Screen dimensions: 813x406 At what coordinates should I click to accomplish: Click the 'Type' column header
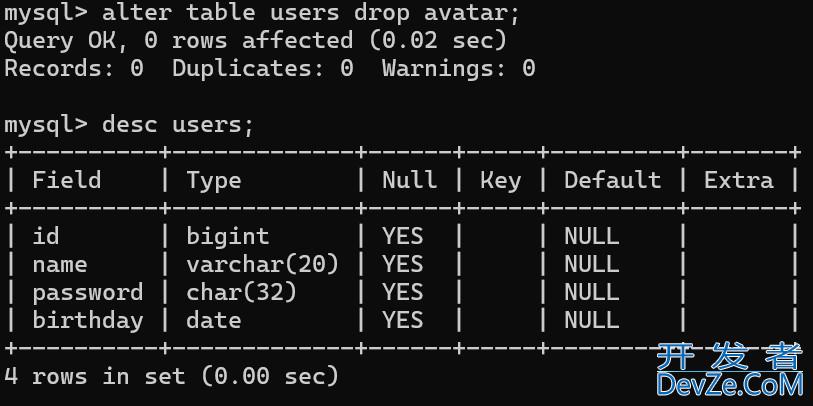(214, 180)
